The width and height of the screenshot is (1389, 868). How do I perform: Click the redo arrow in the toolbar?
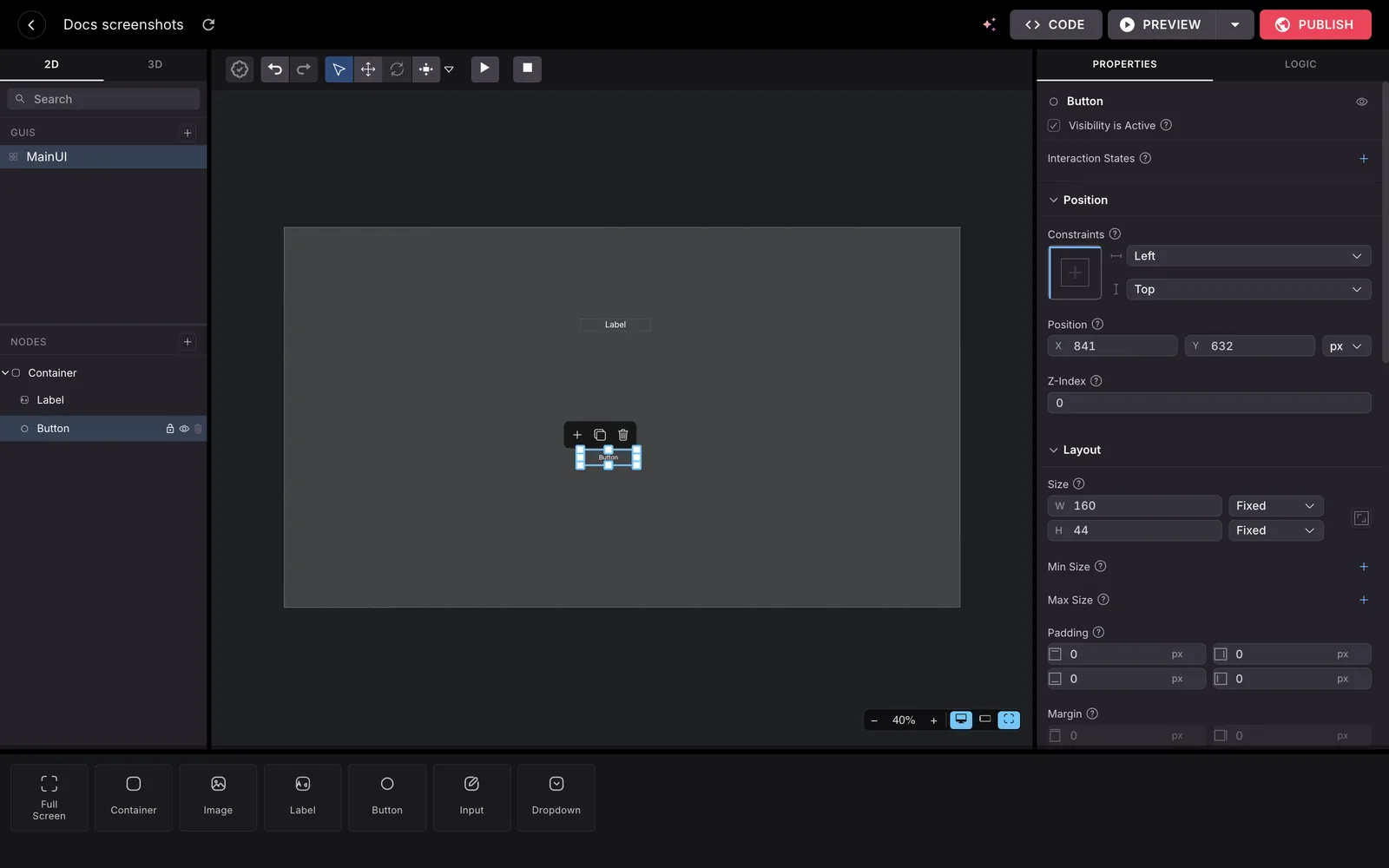point(303,69)
